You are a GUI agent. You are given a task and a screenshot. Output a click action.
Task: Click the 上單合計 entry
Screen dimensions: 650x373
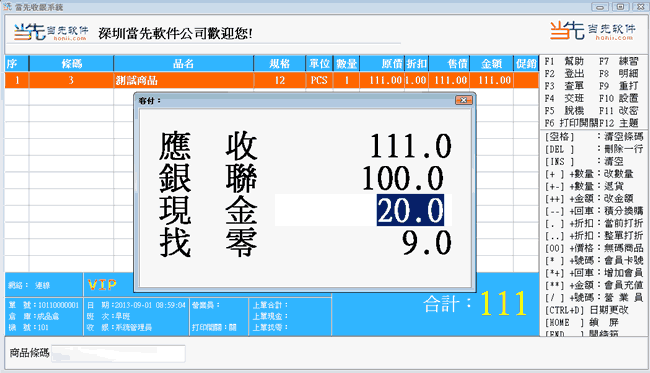tap(270, 305)
